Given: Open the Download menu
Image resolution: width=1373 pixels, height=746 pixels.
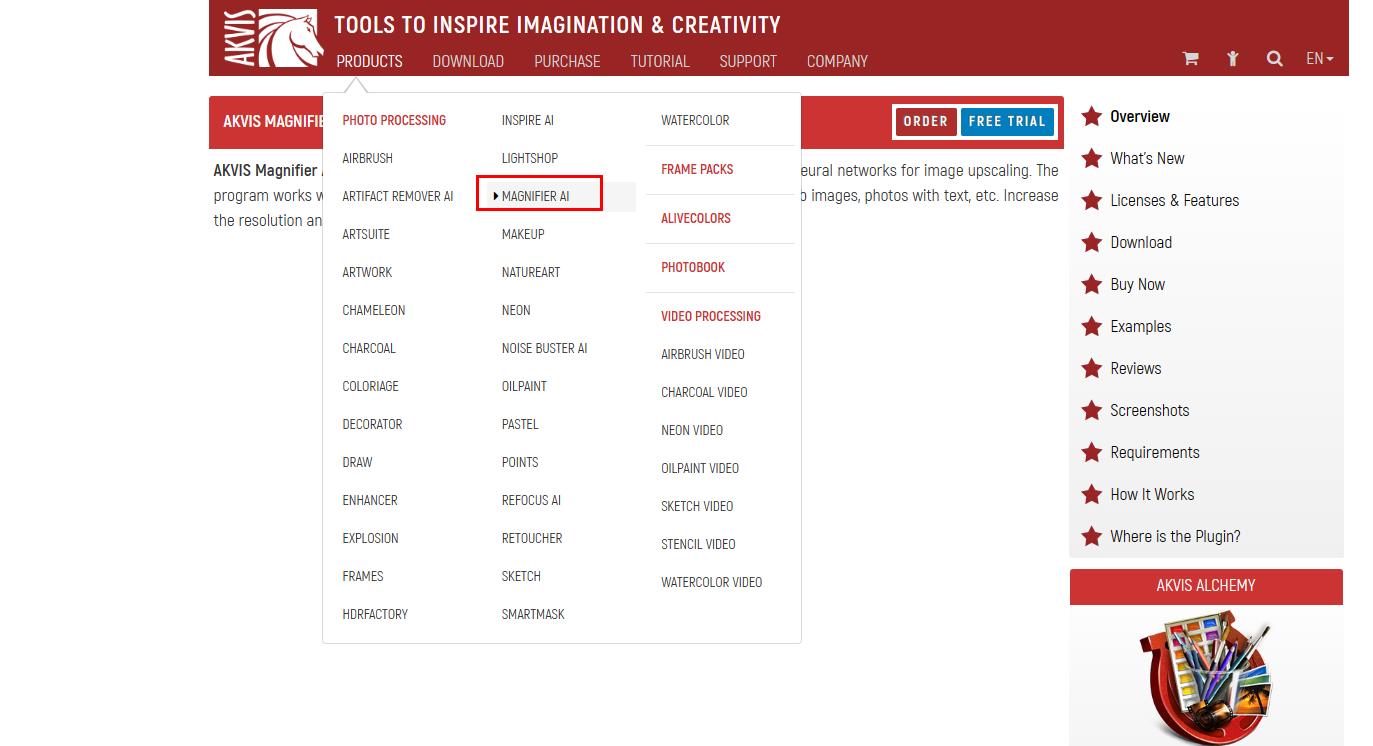Looking at the screenshot, I should (x=468, y=61).
